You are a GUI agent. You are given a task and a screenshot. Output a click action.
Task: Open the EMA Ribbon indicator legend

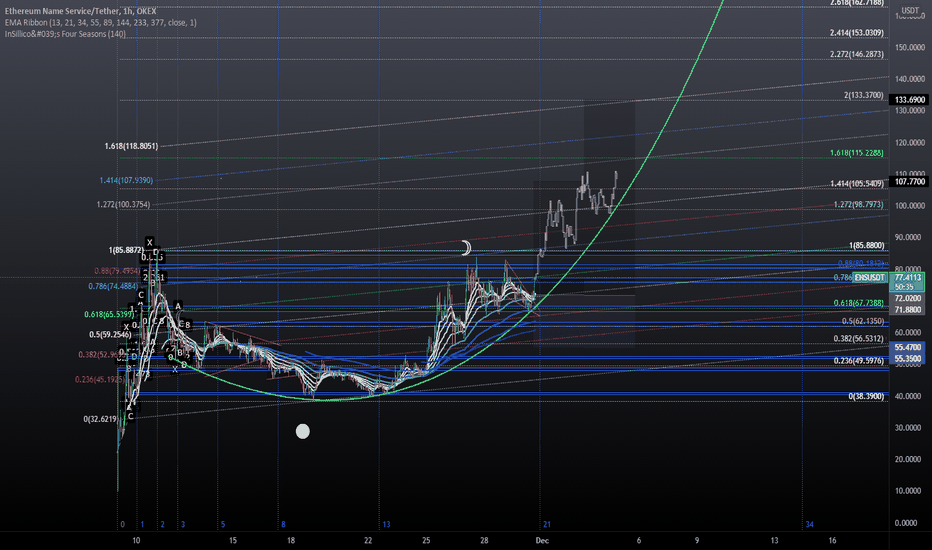point(100,23)
